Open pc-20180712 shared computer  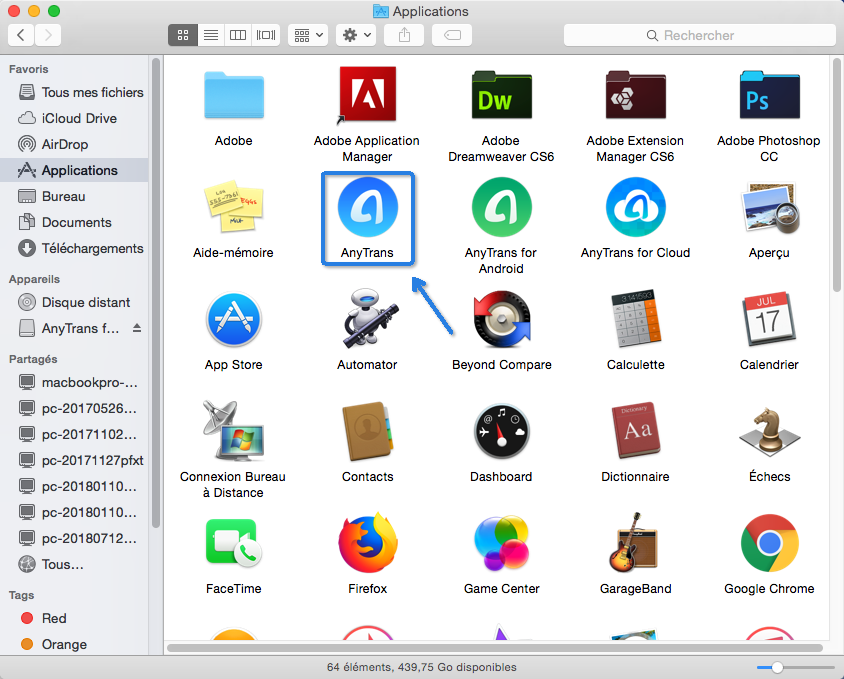(74, 538)
